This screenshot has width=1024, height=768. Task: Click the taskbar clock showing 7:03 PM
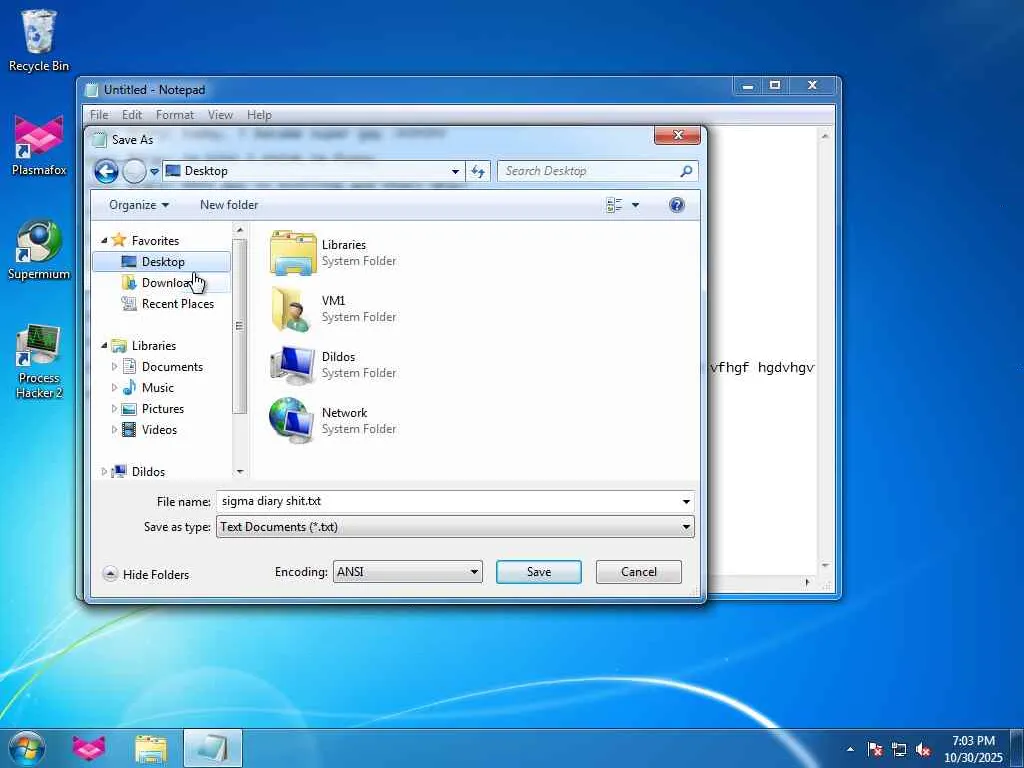coord(973,749)
